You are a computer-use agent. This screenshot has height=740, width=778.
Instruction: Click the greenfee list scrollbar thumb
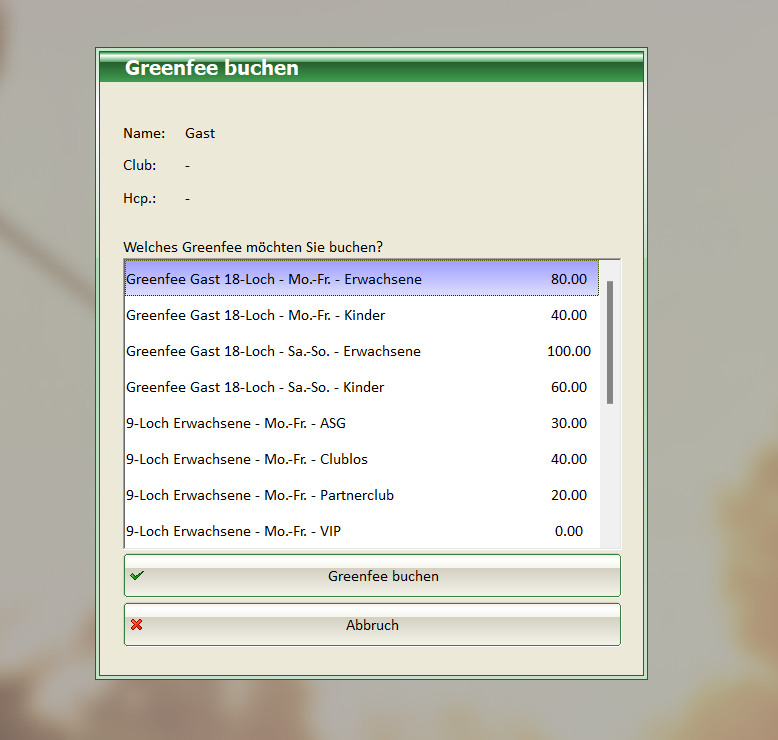610,341
